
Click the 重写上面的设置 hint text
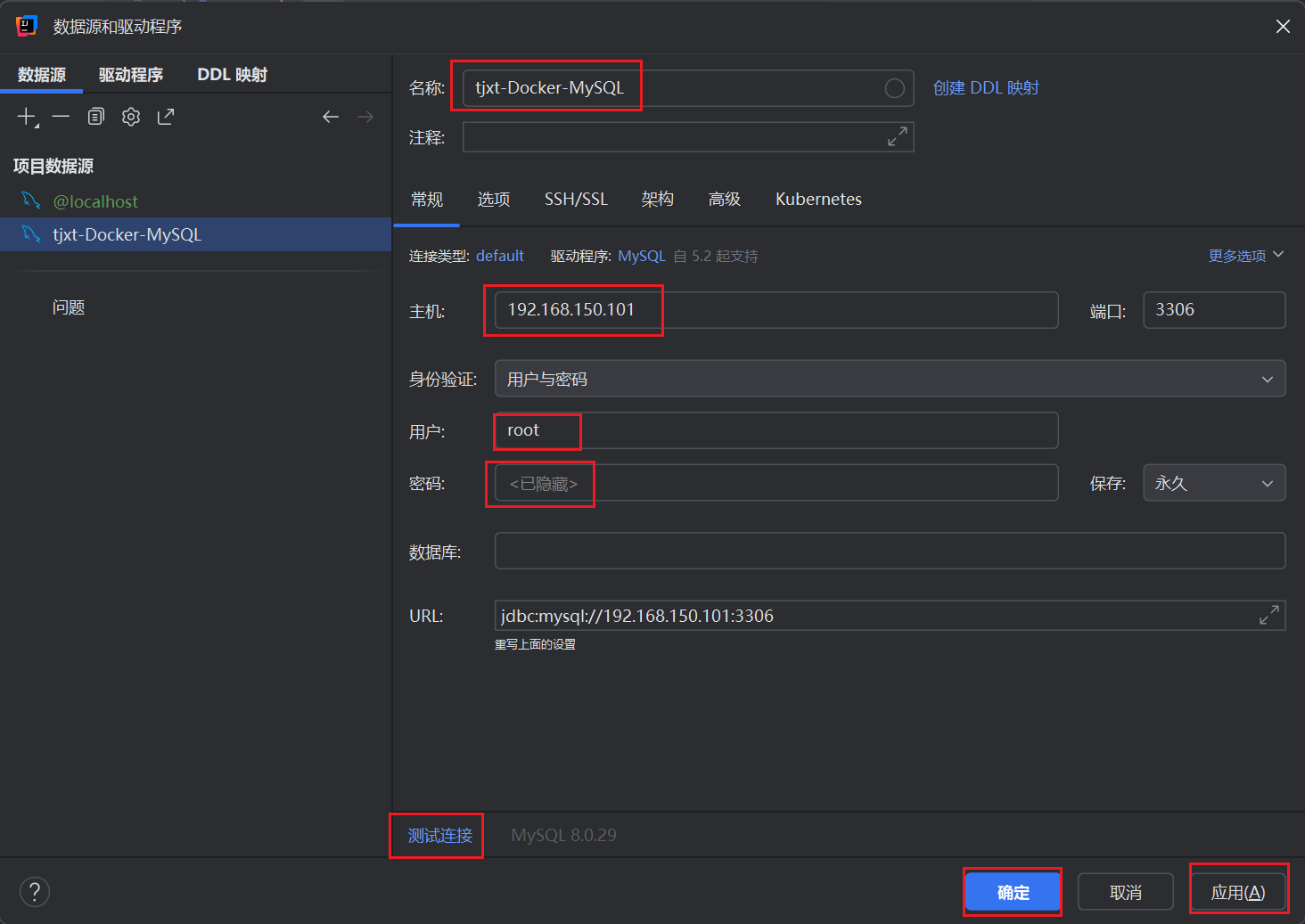[535, 644]
